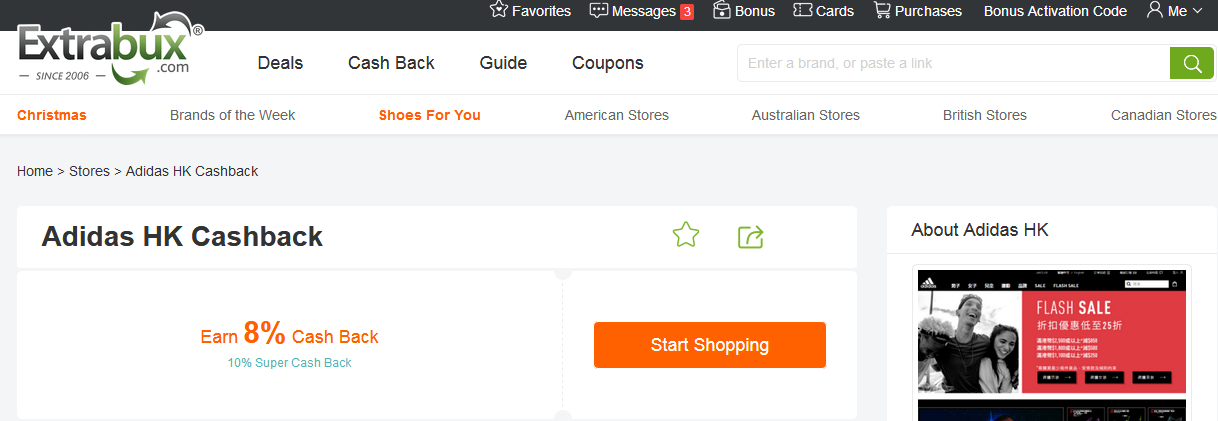This screenshot has width=1218, height=421.
Task: Click the brand search input field
Action: point(952,63)
